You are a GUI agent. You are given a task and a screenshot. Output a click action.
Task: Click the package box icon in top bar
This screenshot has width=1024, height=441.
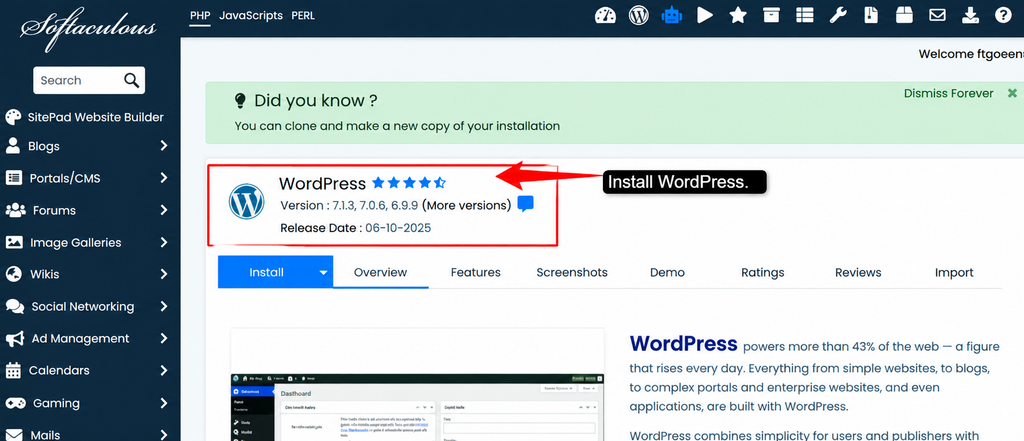click(x=904, y=15)
